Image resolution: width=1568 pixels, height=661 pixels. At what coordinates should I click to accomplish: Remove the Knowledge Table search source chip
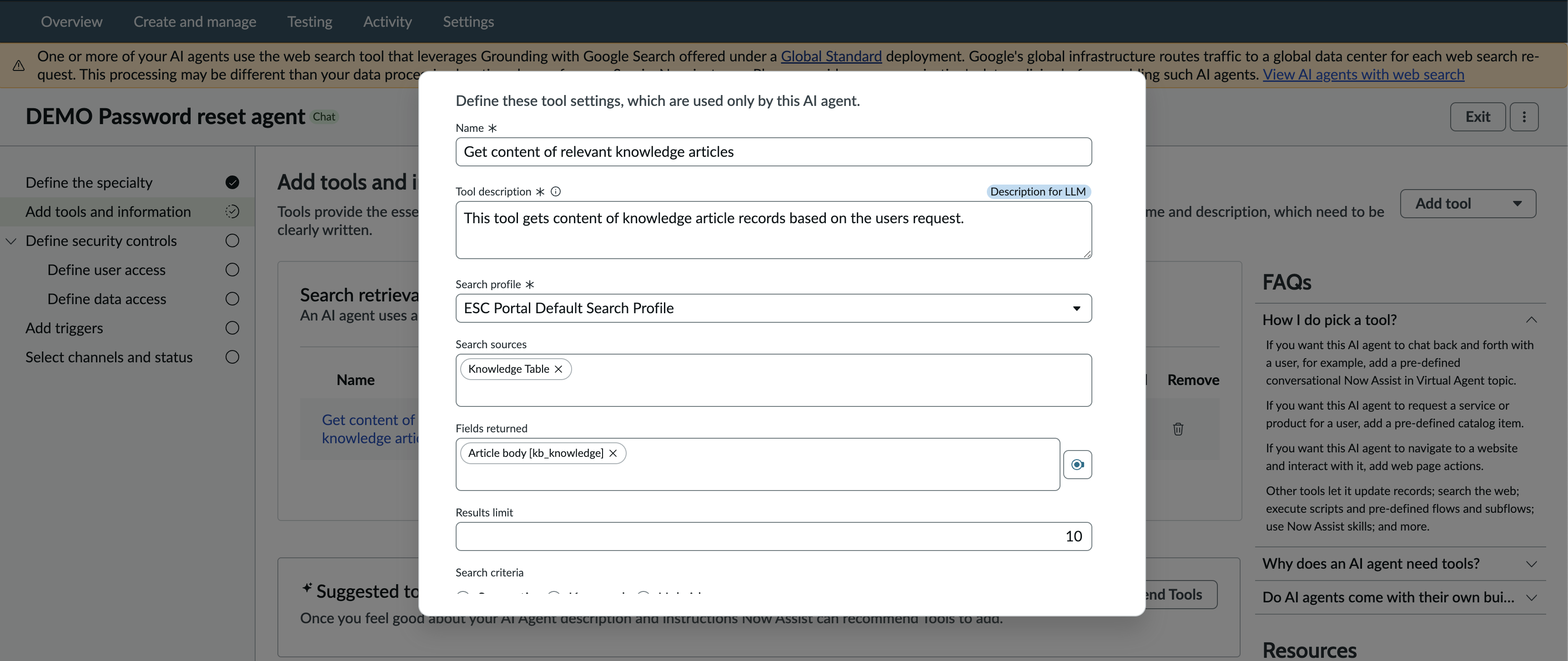[x=558, y=370]
